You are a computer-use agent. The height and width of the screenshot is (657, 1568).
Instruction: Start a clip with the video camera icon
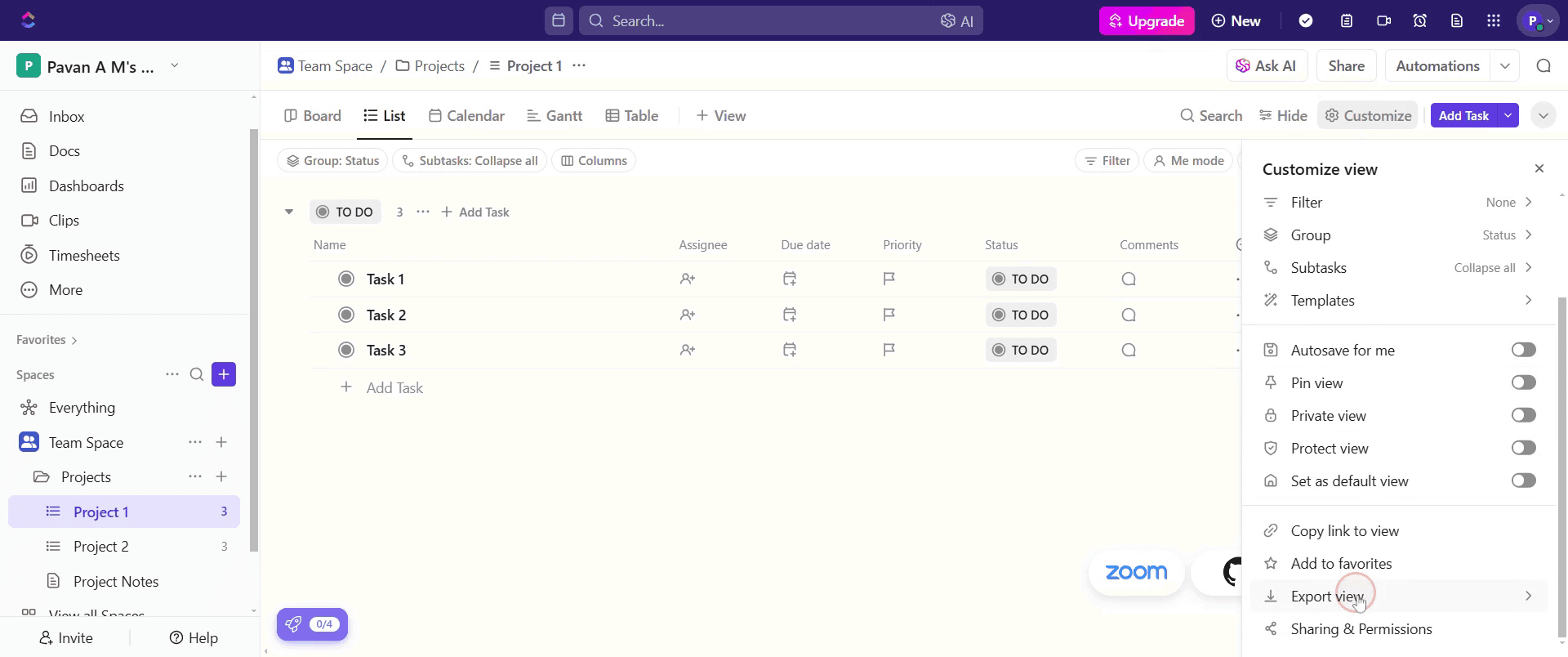tap(1383, 20)
